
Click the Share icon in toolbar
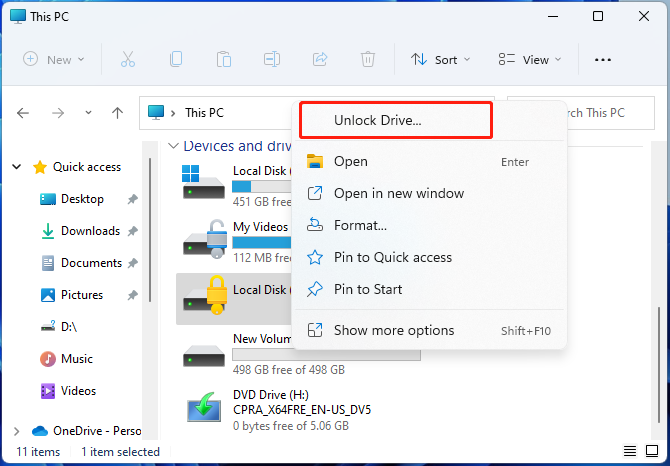320,59
